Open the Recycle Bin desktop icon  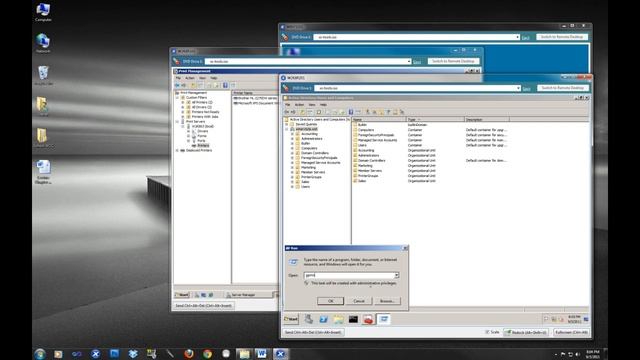click(x=43, y=76)
